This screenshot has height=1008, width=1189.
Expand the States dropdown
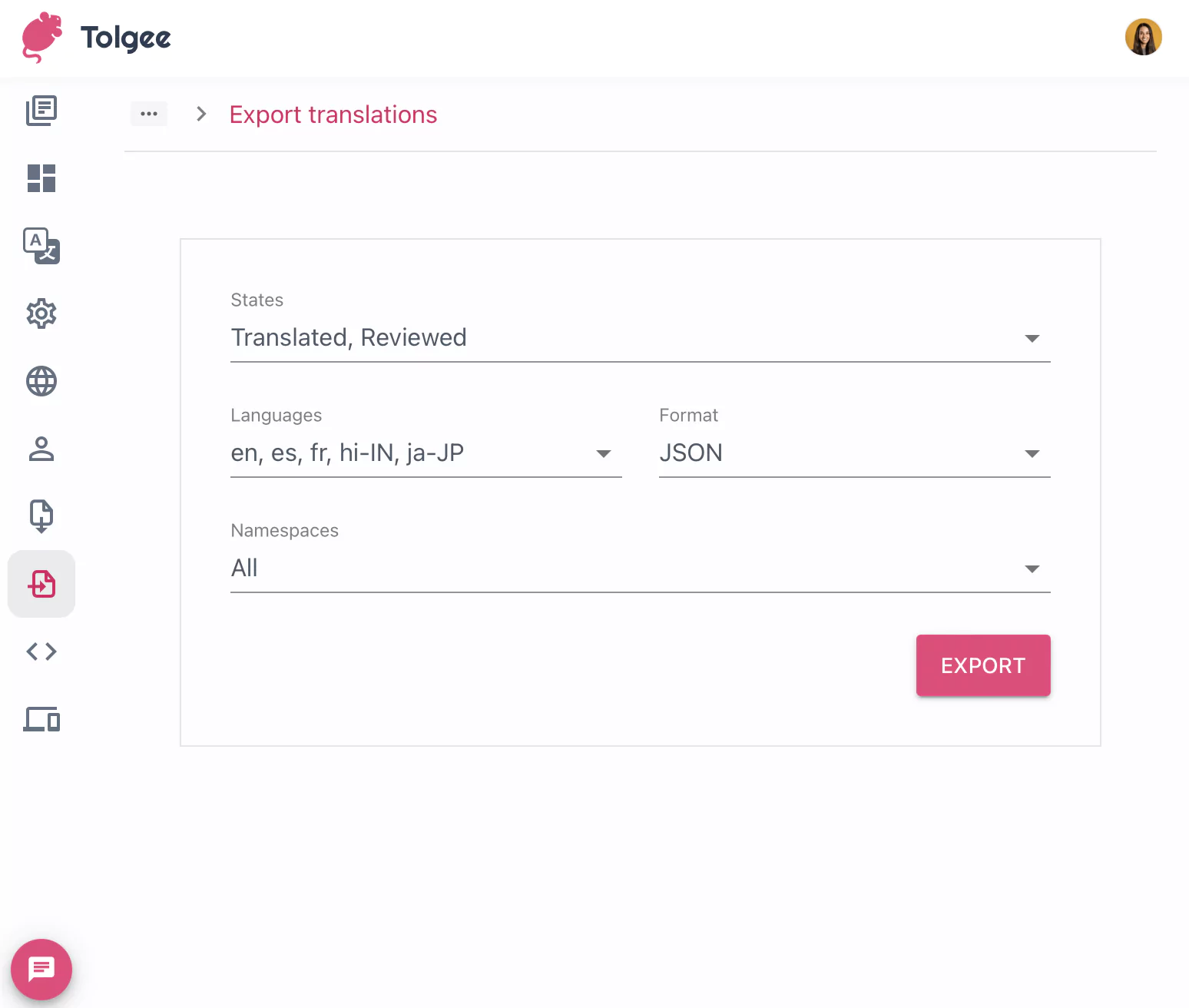1032,338
